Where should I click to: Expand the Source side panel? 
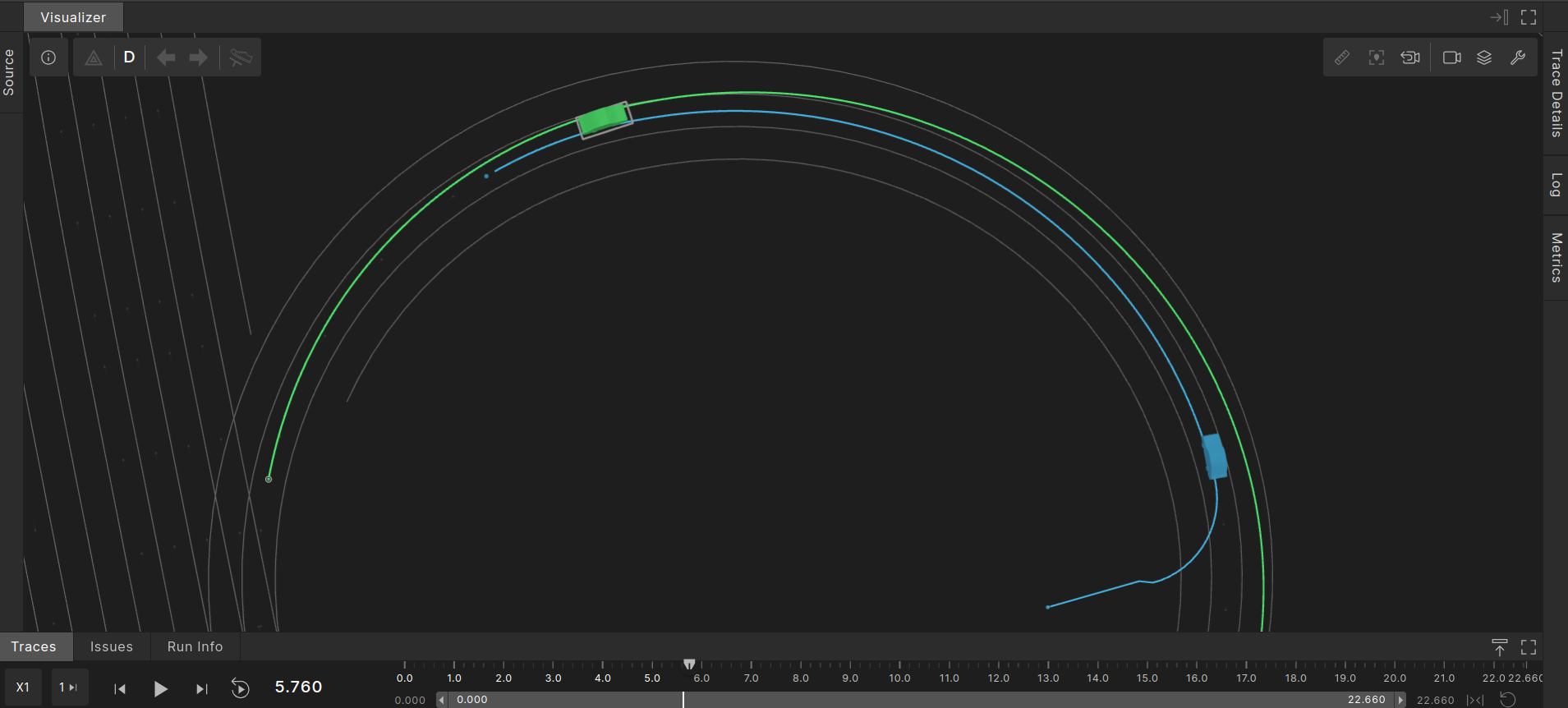click(9, 72)
